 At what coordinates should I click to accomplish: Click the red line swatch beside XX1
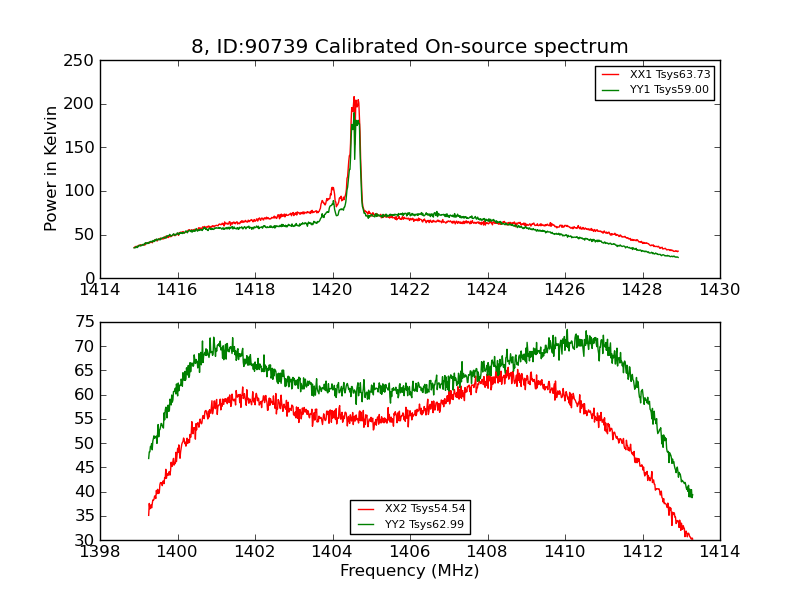(x=610, y=74)
